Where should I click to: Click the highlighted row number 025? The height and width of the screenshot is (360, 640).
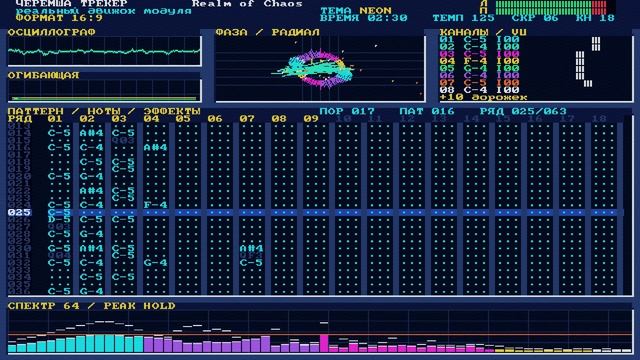coord(19,212)
